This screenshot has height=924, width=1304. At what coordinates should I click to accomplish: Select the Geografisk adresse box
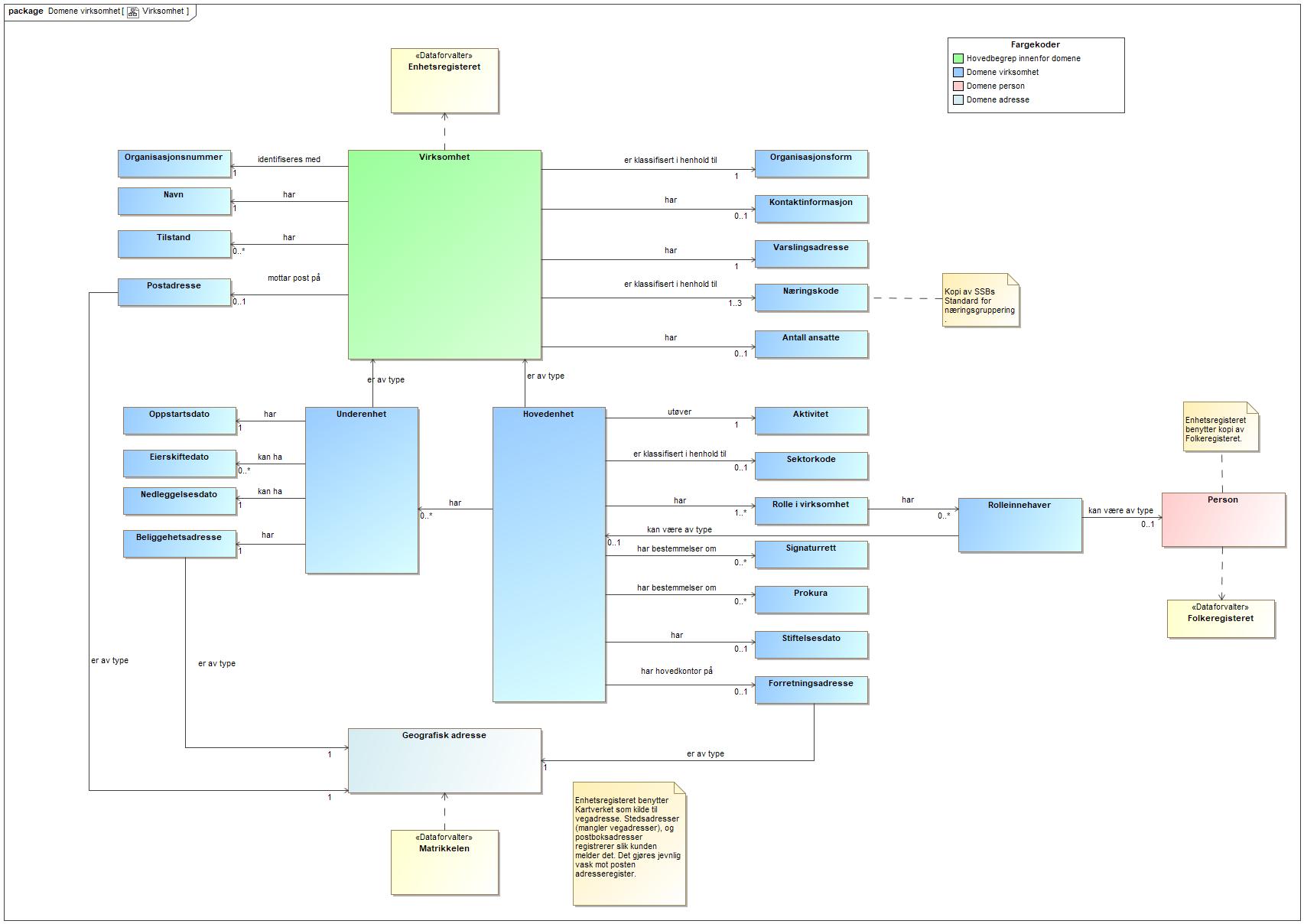(444, 760)
